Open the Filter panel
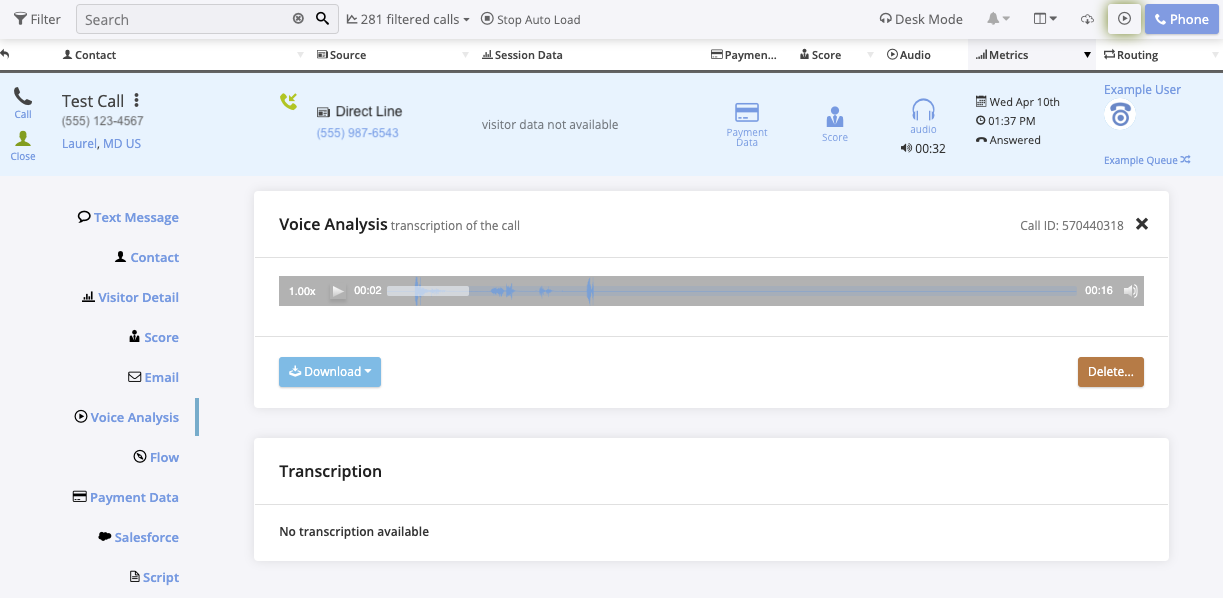Viewport: 1223px width, 598px height. 37,18
